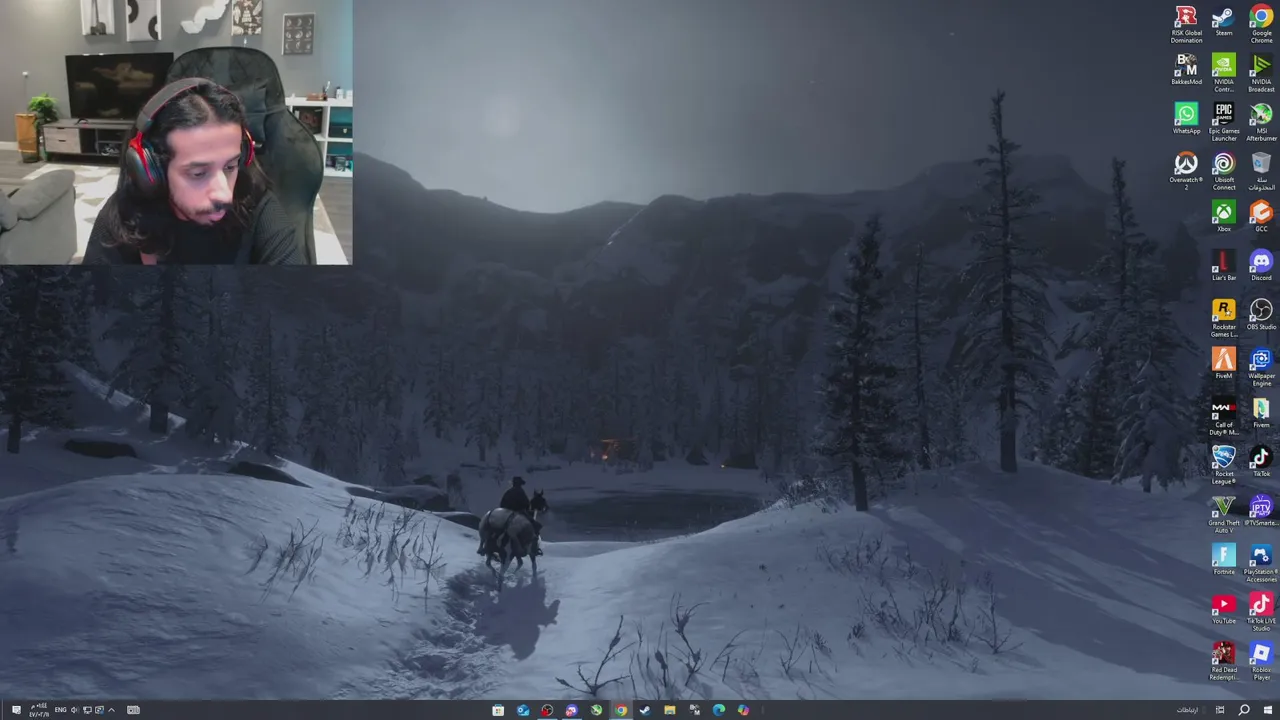Open Microsoft Store on the taskbar

pos(498,710)
